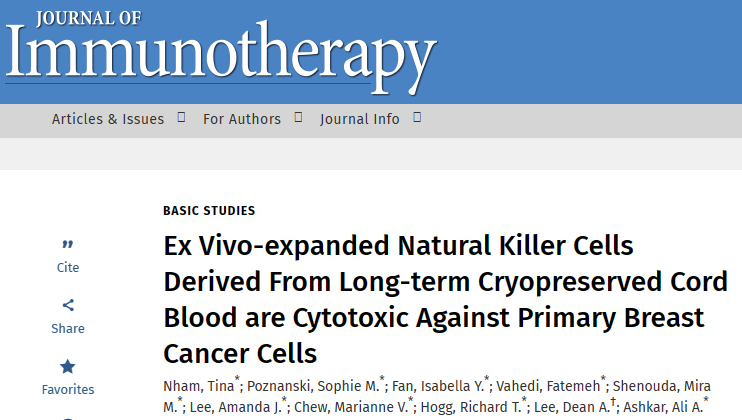
Task: Click the article title heading
Action: 445,300
